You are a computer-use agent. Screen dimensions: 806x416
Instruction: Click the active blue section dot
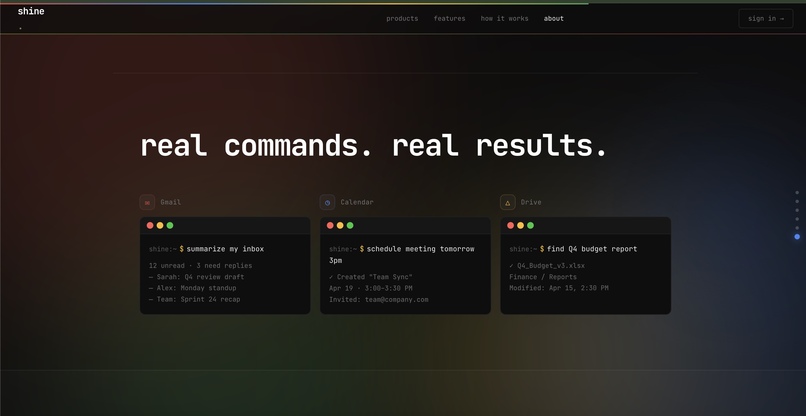797,237
